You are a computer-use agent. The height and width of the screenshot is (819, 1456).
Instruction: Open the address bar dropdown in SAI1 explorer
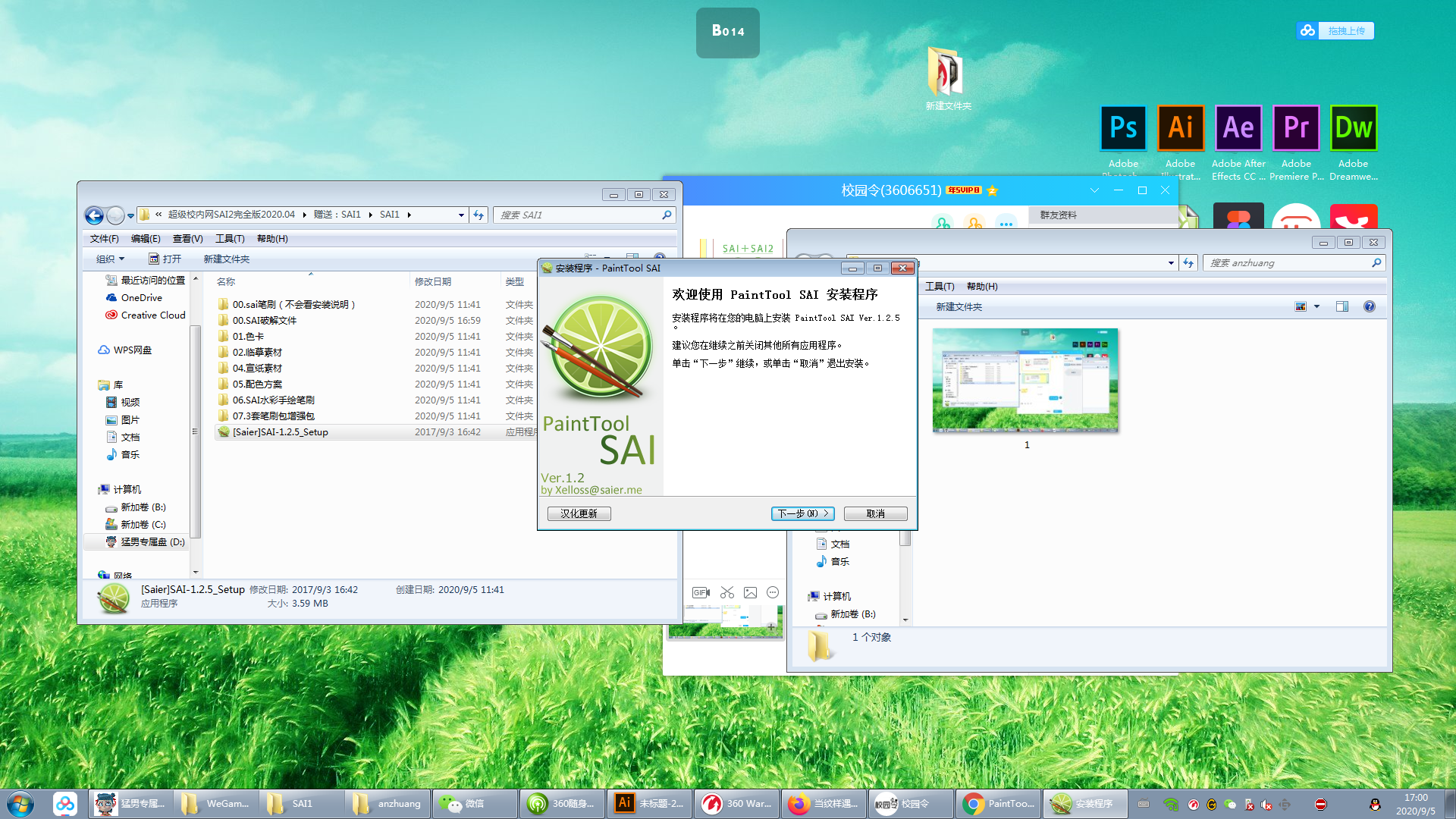[x=460, y=215]
